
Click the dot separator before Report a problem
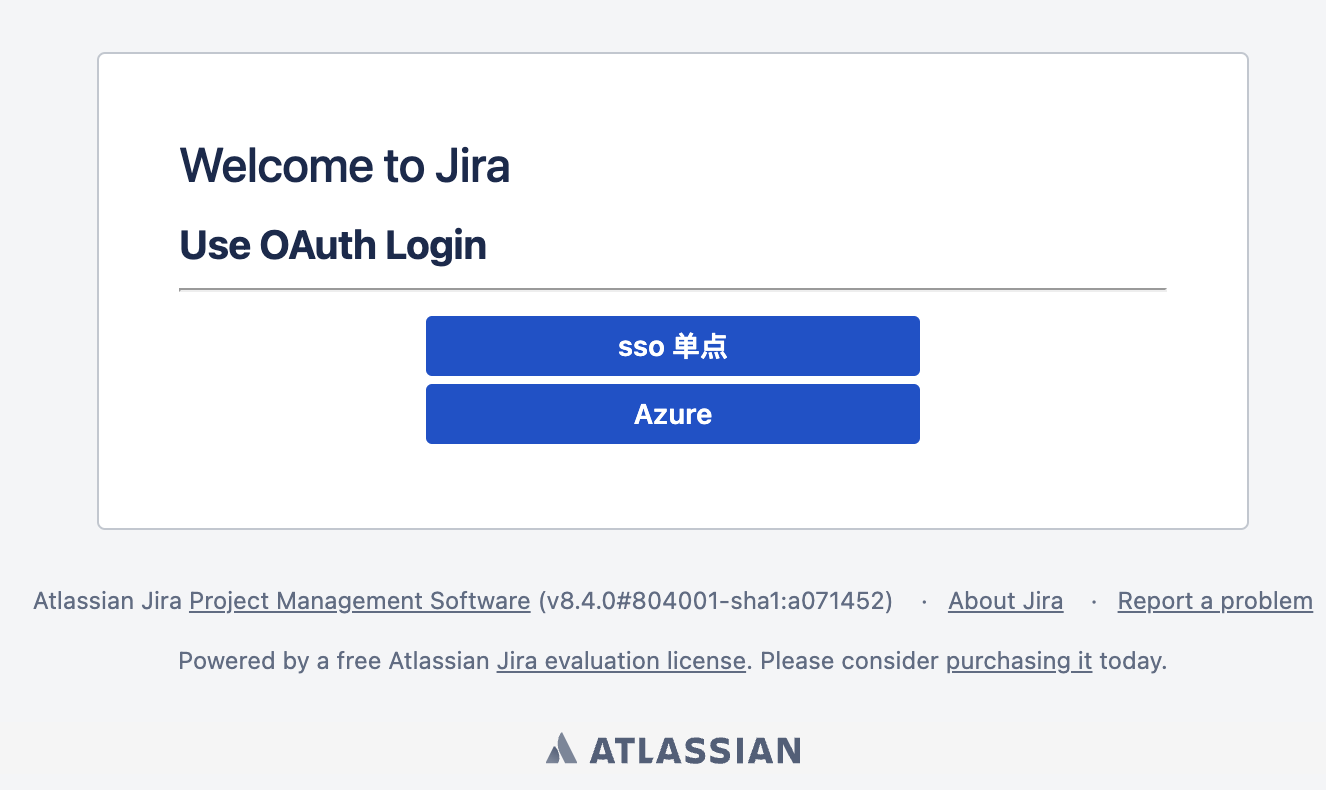[x=1093, y=602]
